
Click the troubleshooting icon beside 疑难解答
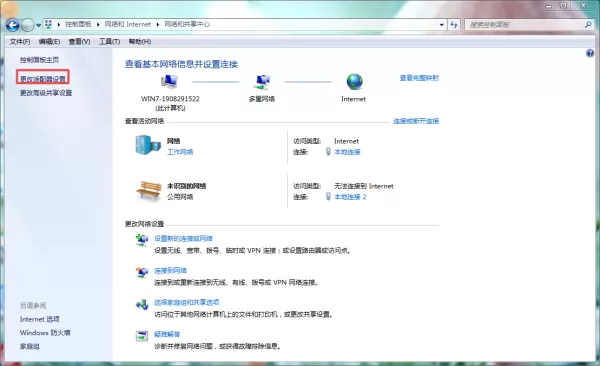[142, 336]
